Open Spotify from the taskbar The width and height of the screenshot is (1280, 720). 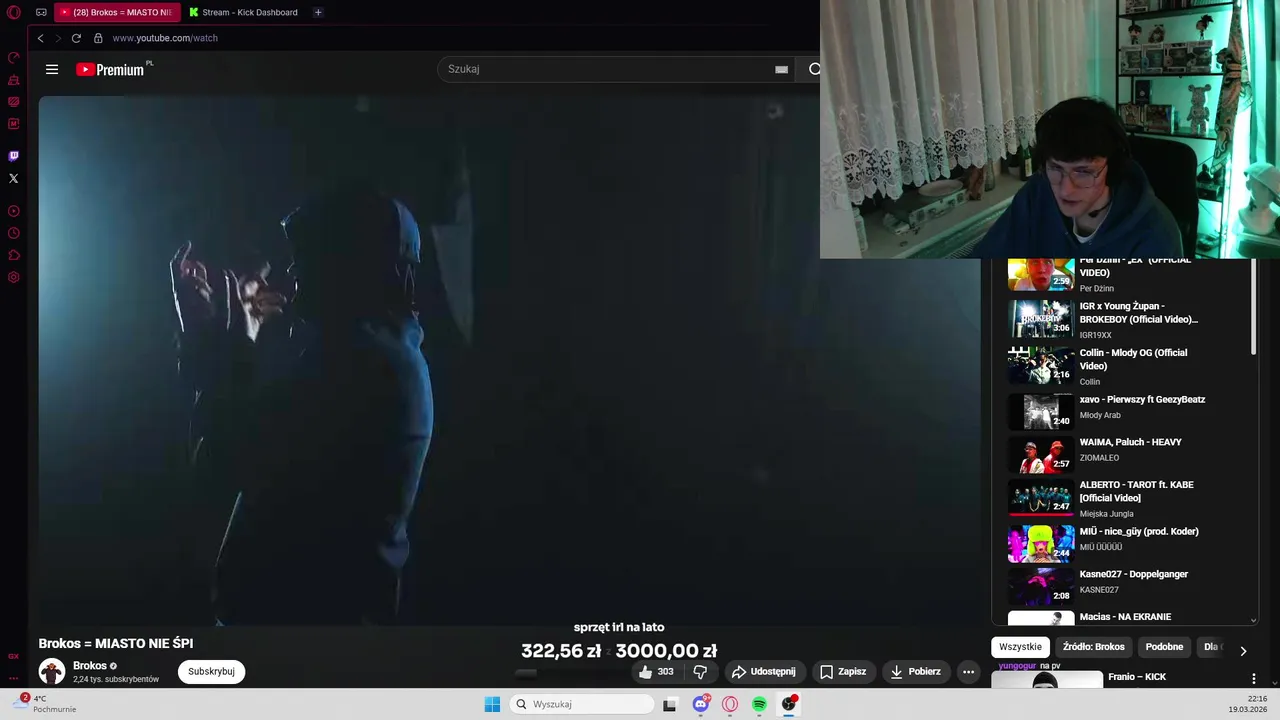tap(759, 704)
